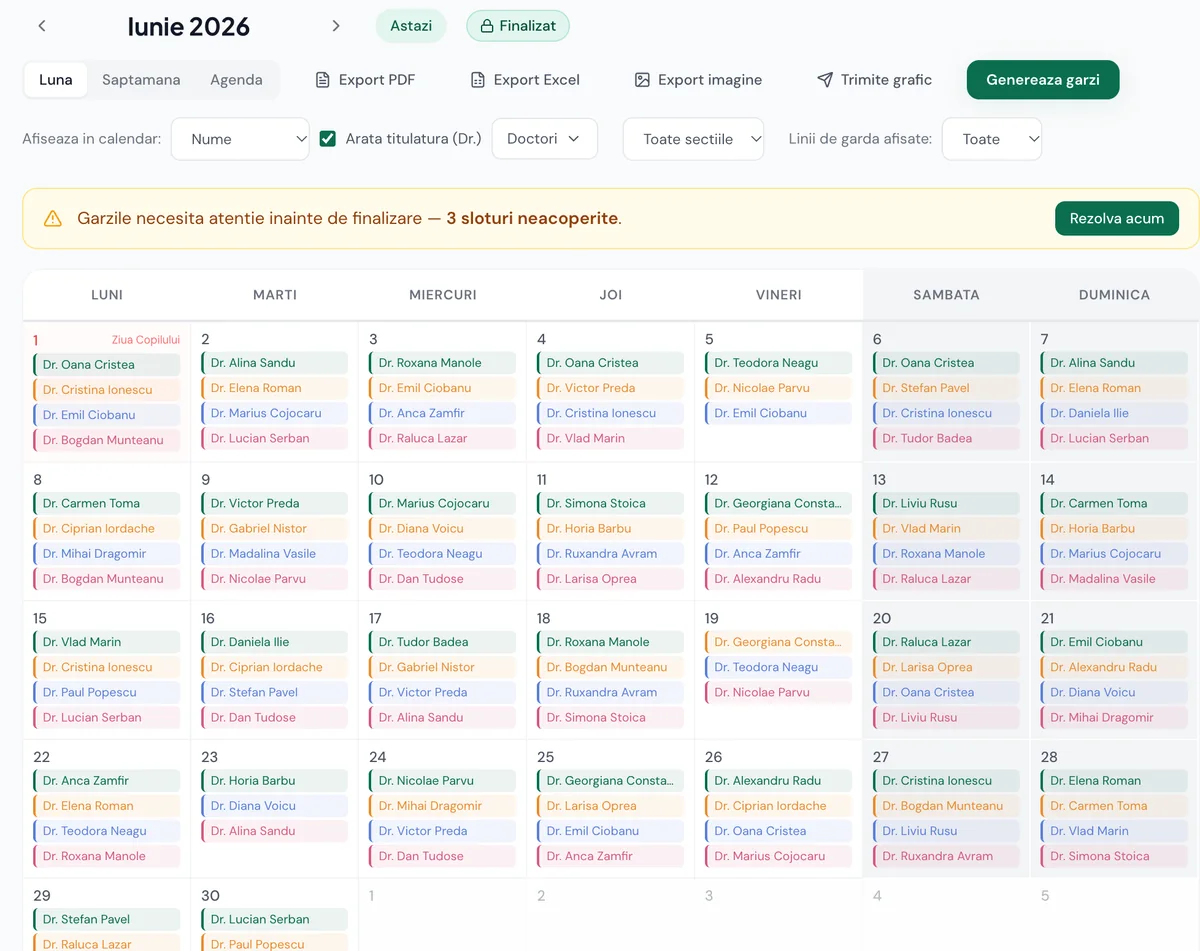Select Dr. Emil Ciobanu on June 25
This screenshot has height=951, width=1200.
[610, 832]
